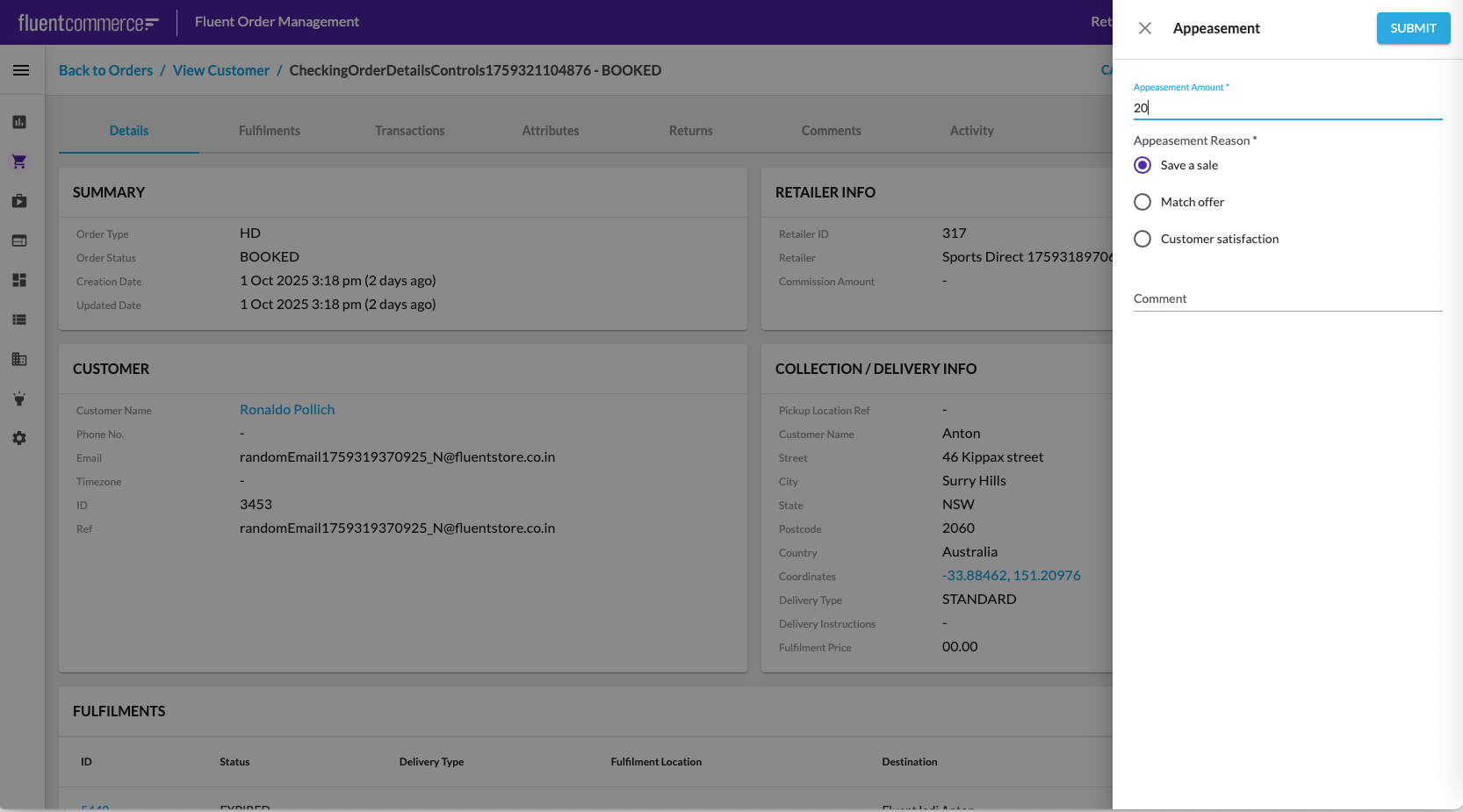Go to the Returns tab
This screenshot has width=1463, height=812.
[691, 131]
